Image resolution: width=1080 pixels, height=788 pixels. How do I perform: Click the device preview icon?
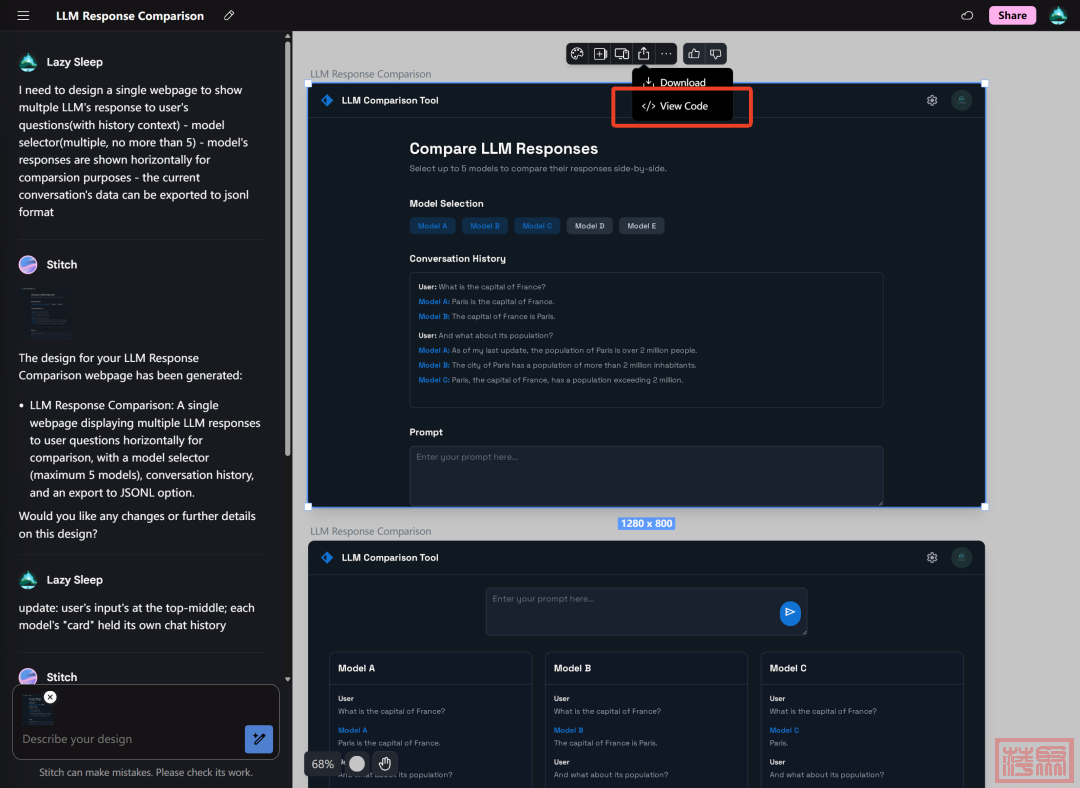pos(622,54)
